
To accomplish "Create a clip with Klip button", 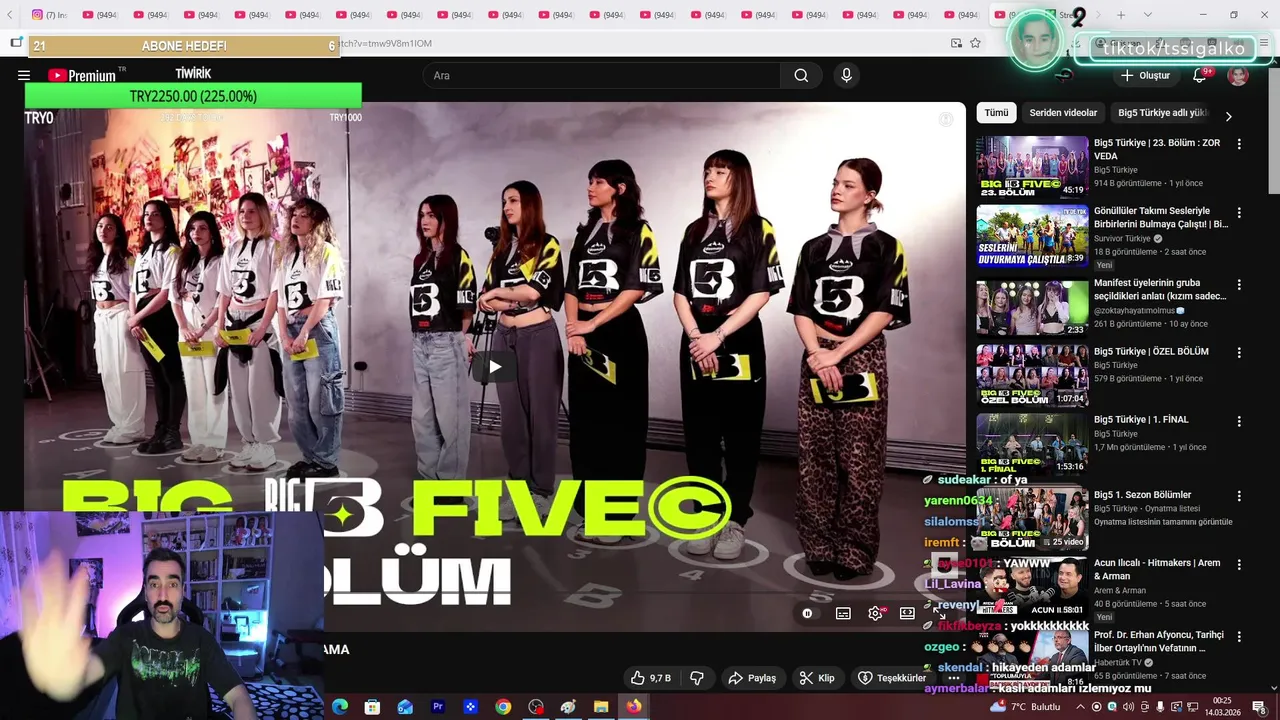I will pos(817,678).
